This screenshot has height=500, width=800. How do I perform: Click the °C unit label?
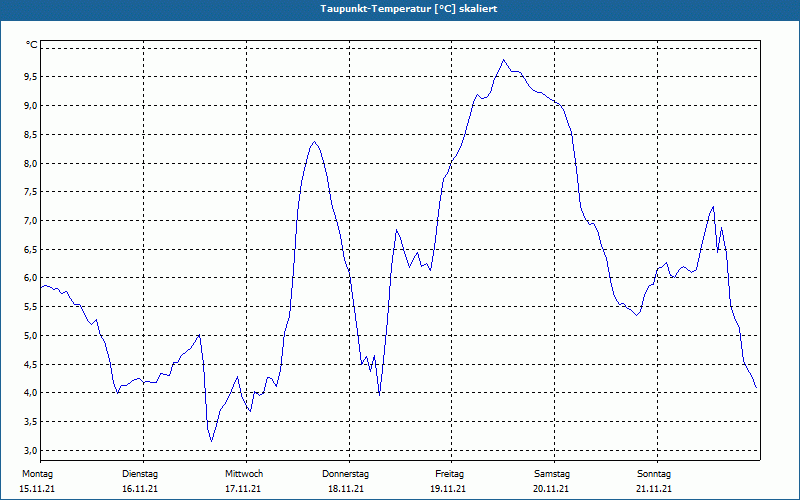(x=32, y=45)
